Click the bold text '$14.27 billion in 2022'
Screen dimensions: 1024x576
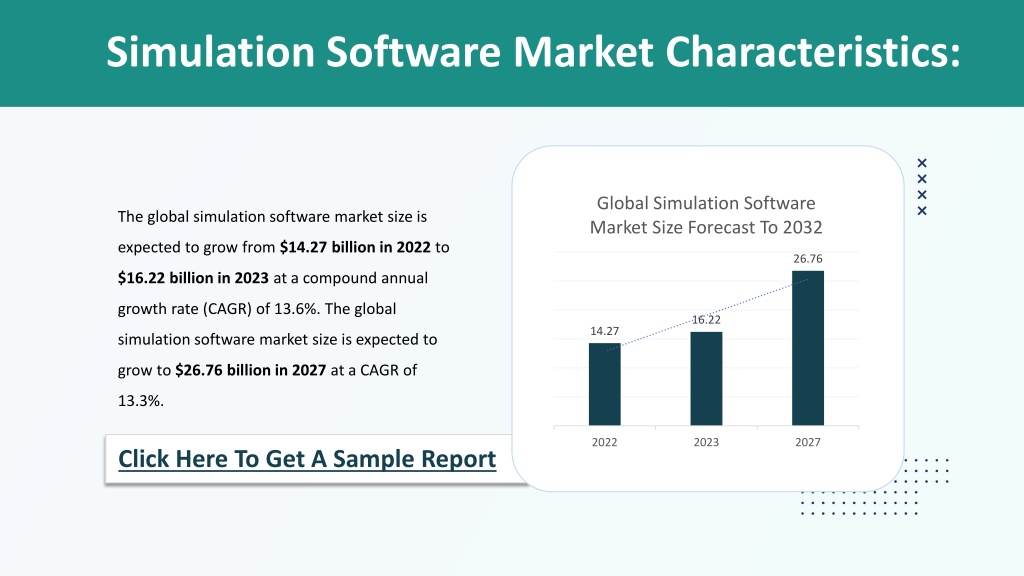pos(355,248)
